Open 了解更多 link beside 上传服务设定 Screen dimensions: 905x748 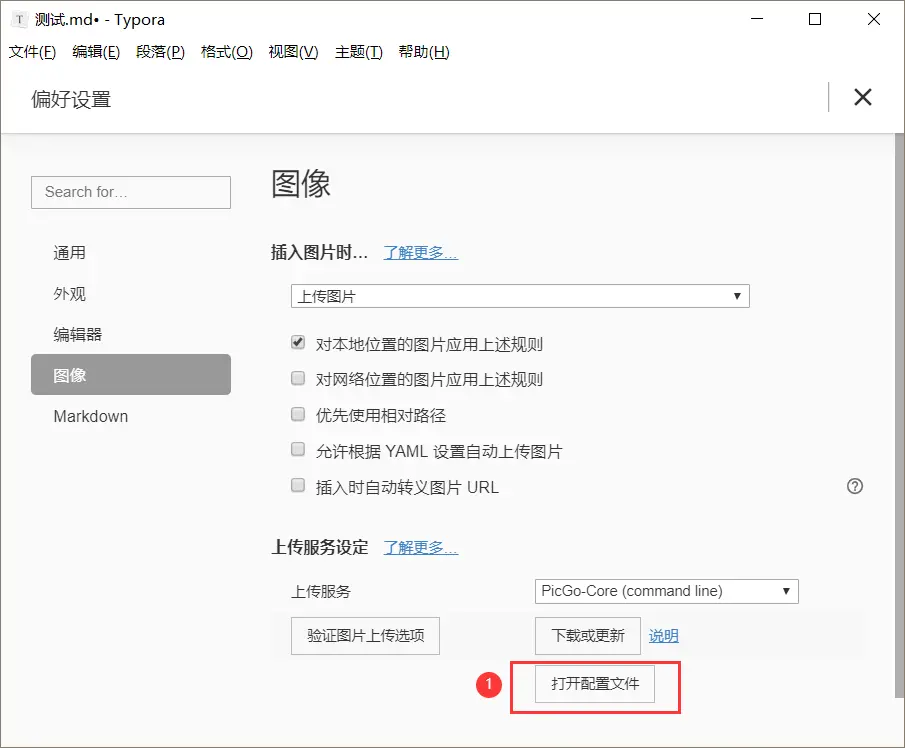pos(421,548)
